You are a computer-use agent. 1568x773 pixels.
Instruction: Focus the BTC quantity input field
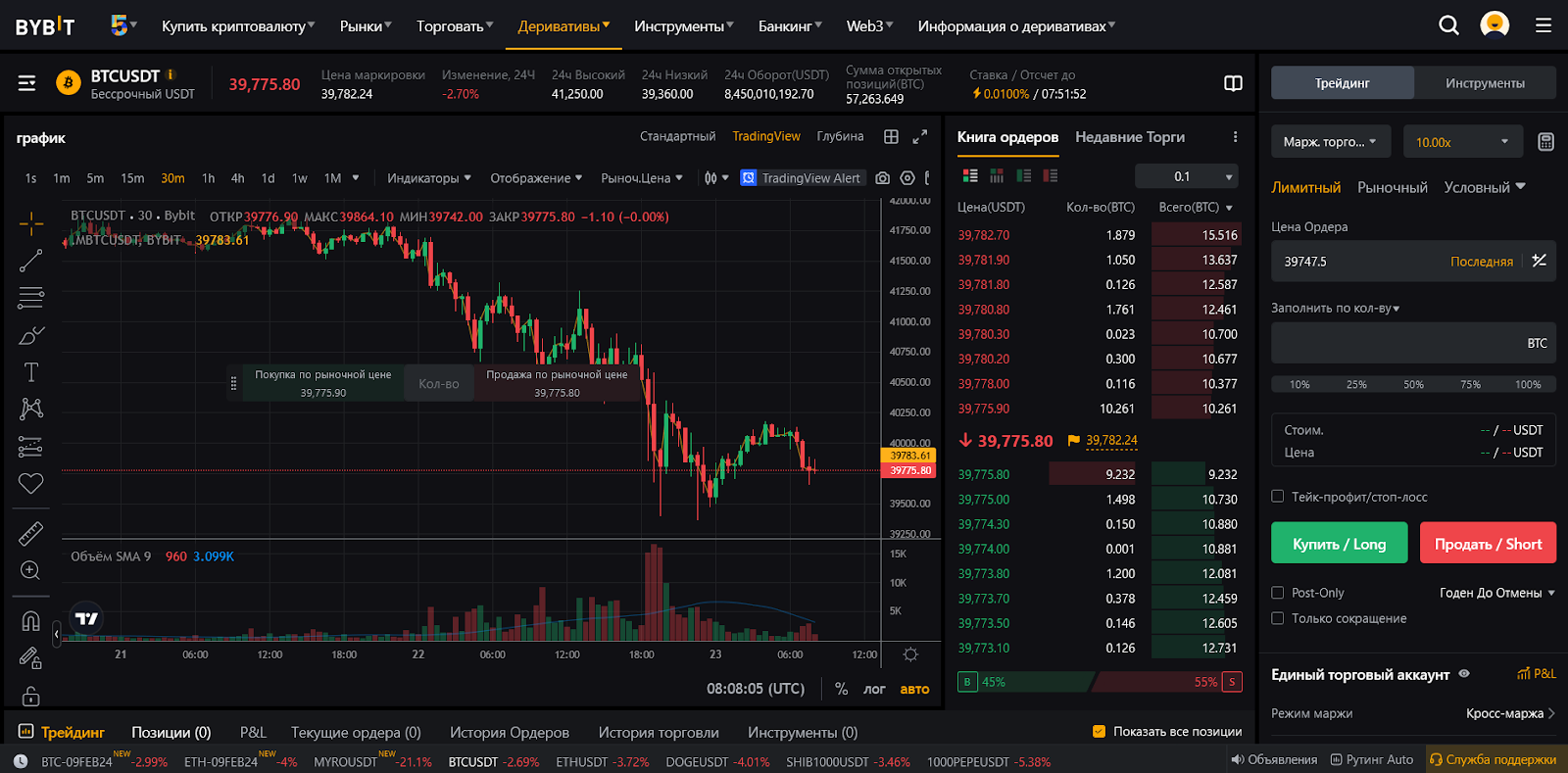tap(1413, 343)
